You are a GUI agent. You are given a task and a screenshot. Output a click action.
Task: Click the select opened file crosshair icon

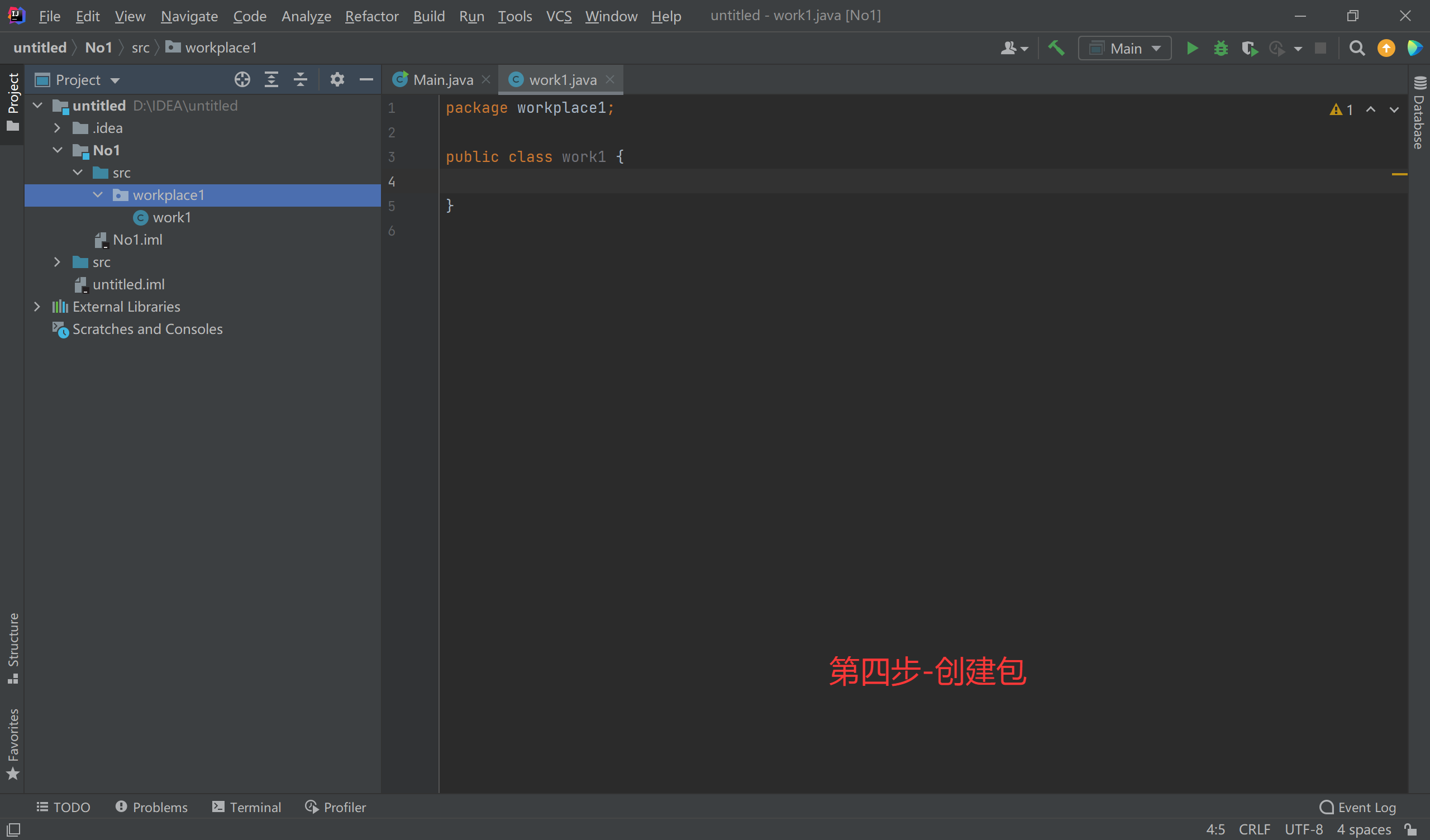tap(242, 80)
